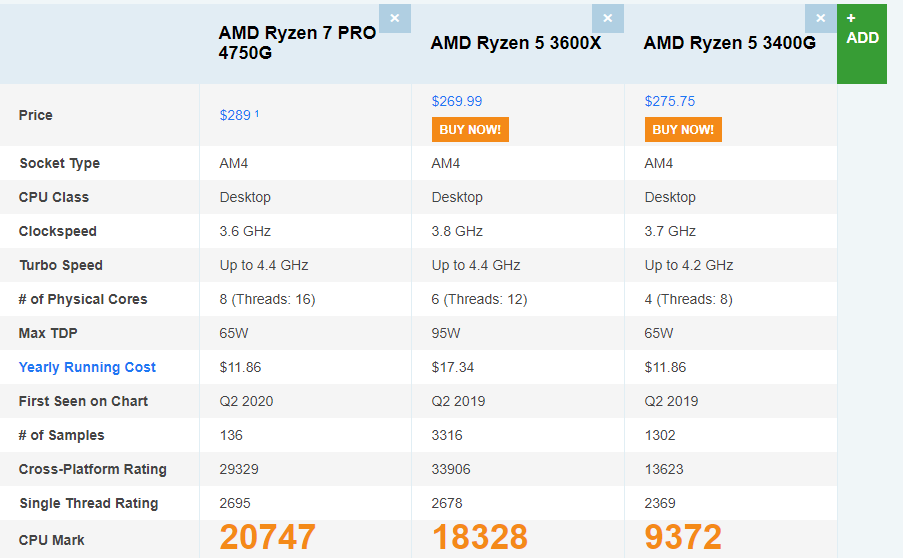
Task: Remove AMD Ryzen 7 PRO 4750G column
Action: point(394,18)
